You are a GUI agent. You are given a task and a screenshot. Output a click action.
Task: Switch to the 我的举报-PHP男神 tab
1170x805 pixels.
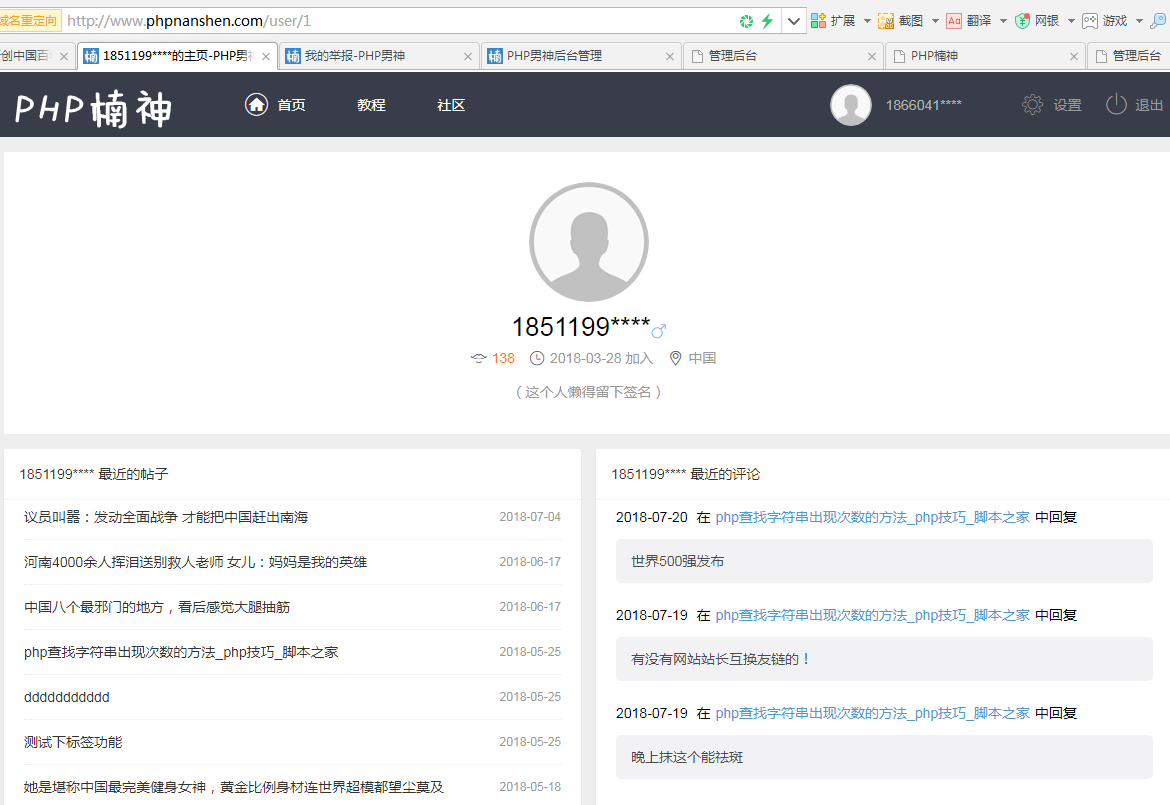pos(378,56)
